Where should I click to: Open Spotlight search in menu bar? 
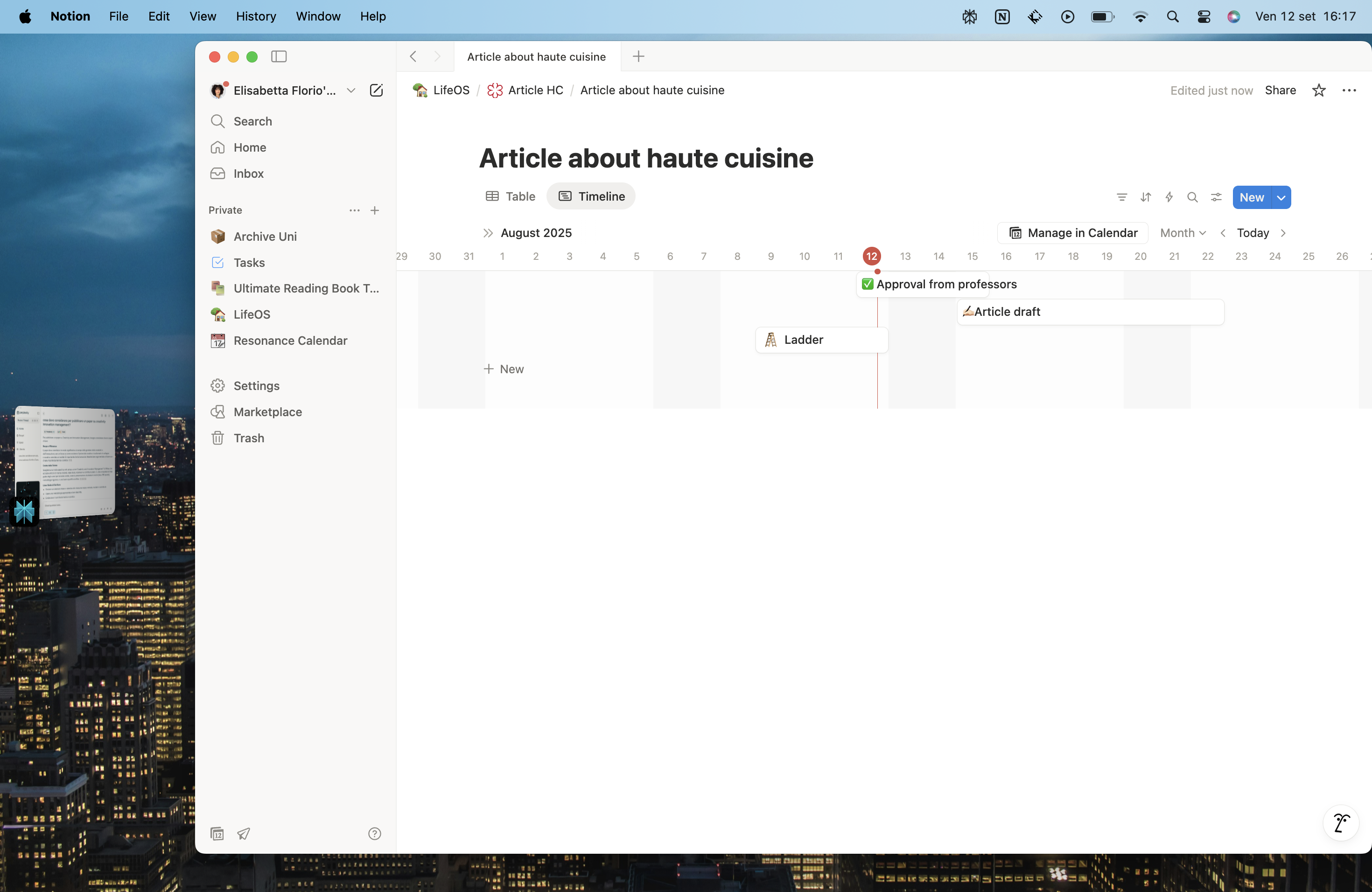click(x=1172, y=16)
